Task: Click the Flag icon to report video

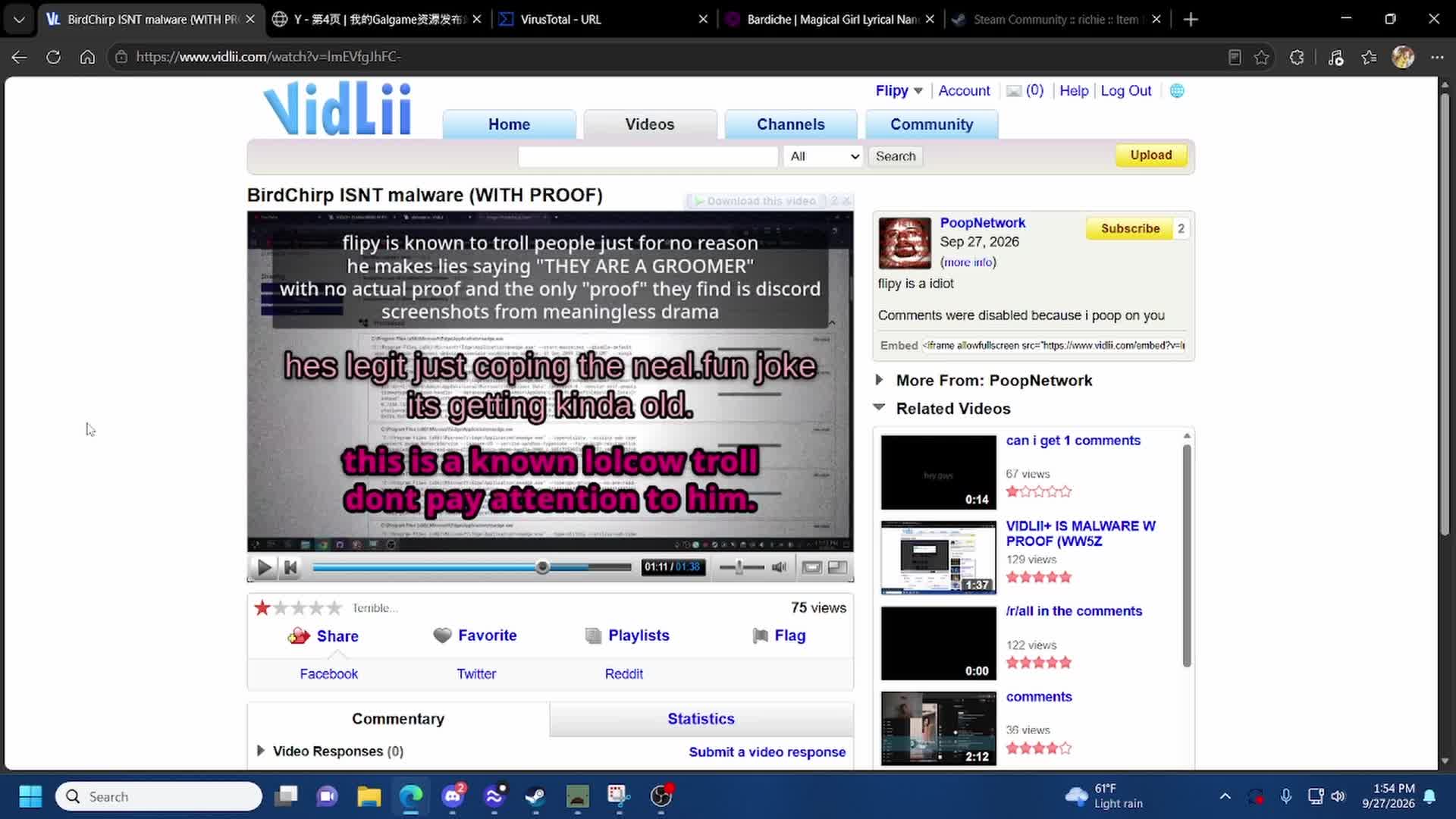Action: (760, 635)
